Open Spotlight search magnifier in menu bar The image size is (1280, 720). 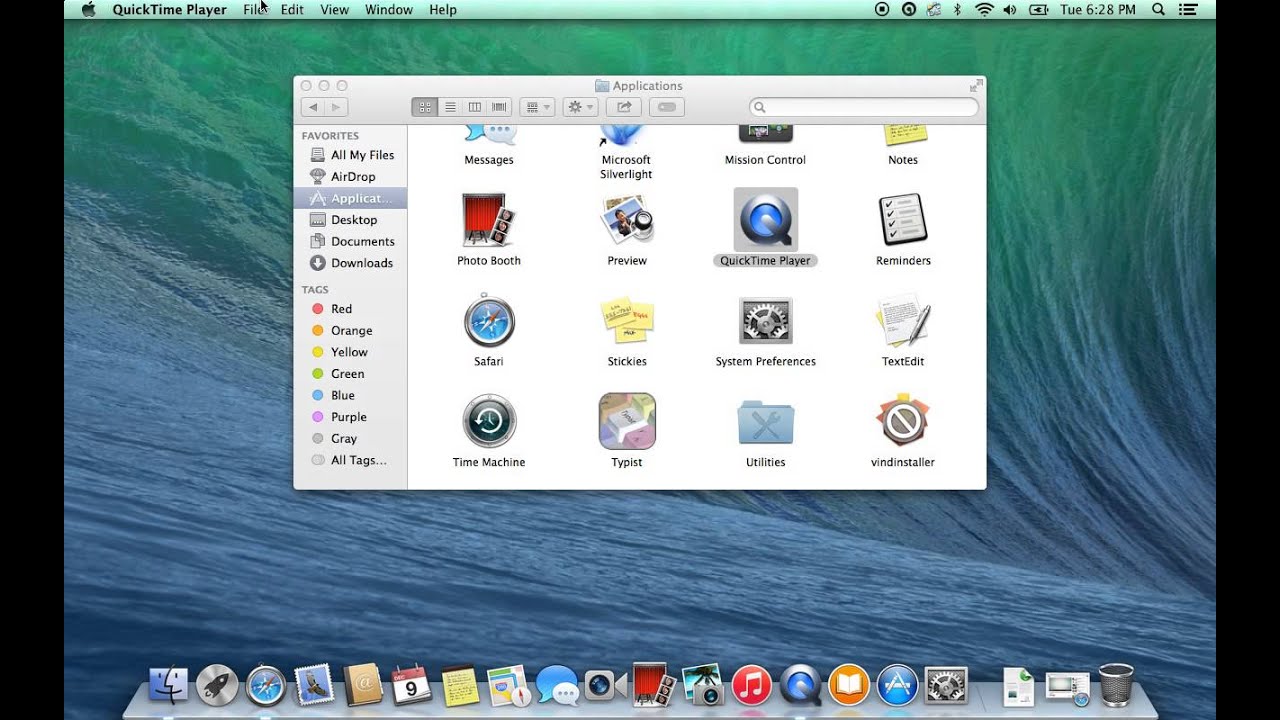[x=1158, y=9]
